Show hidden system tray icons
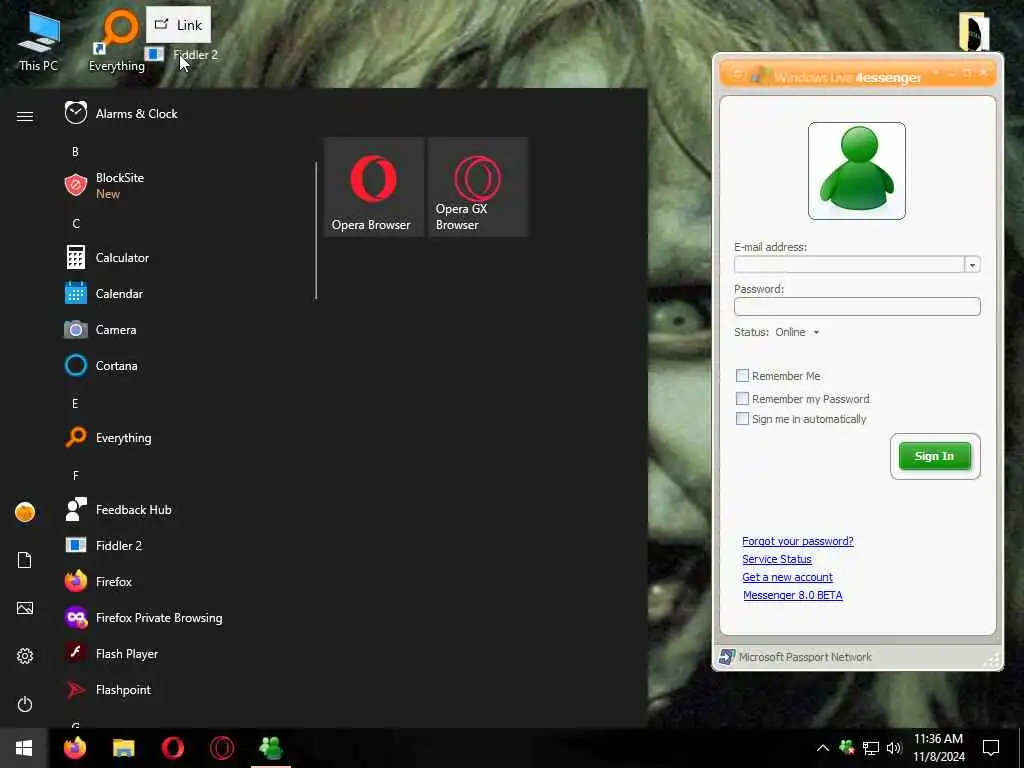The image size is (1024, 768). 823,748
